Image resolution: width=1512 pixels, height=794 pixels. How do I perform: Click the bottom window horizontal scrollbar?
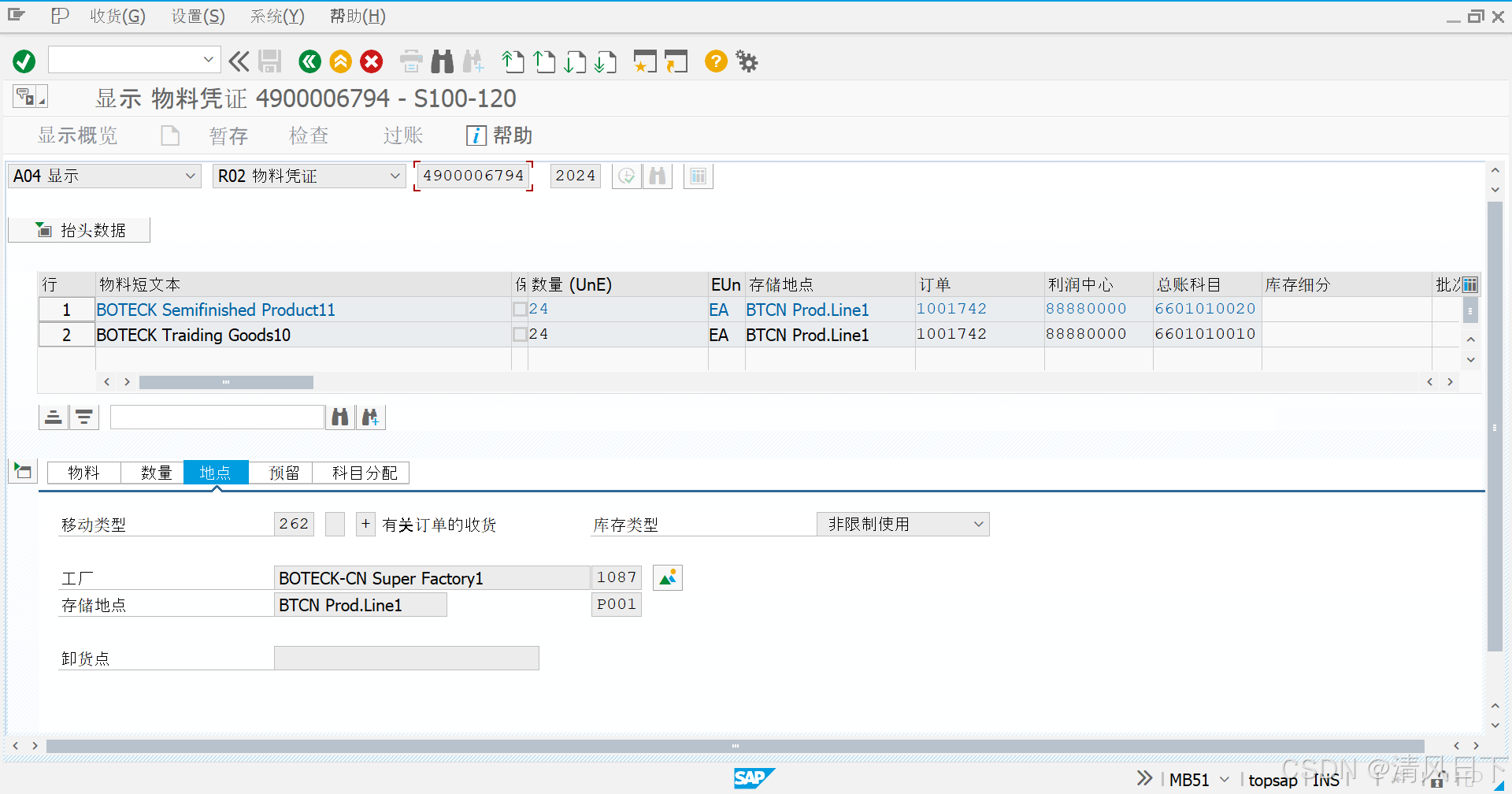[735, 745]
